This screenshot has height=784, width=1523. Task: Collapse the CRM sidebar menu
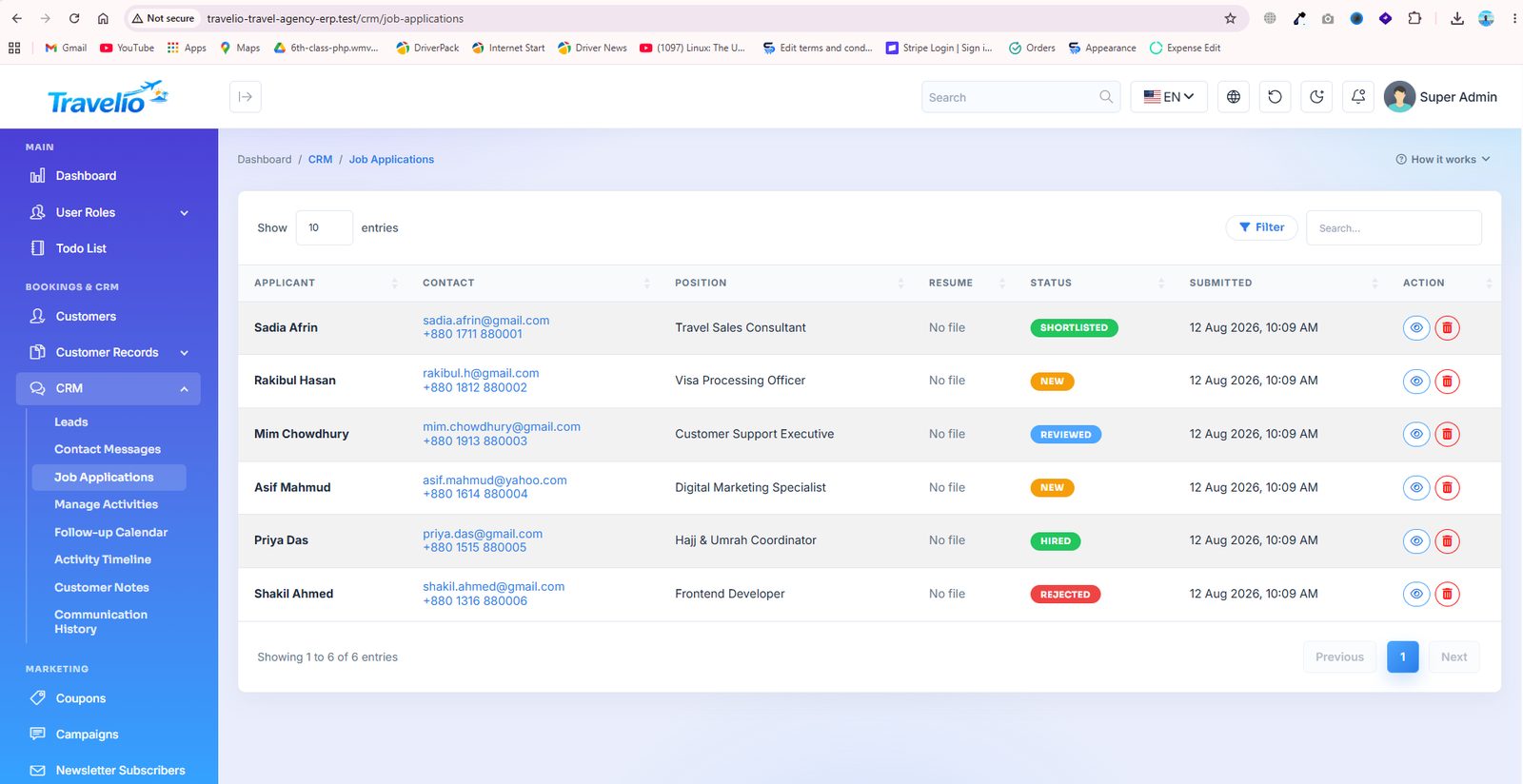(x=109, y=388)
